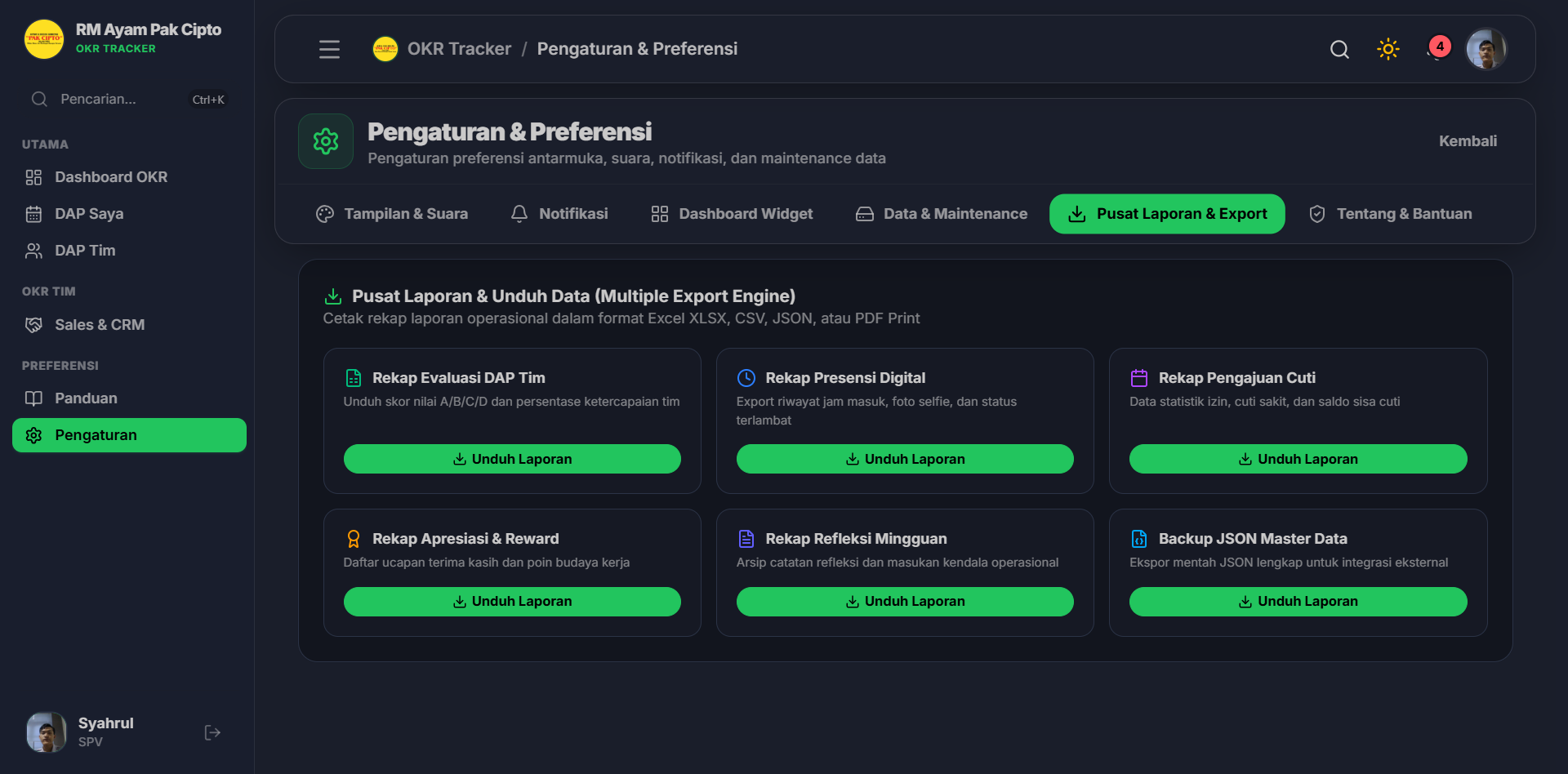Toggle light theme sun icon
This screenshot has width=1568, height=774.
pyautogui.click(x=1388, y=49)
